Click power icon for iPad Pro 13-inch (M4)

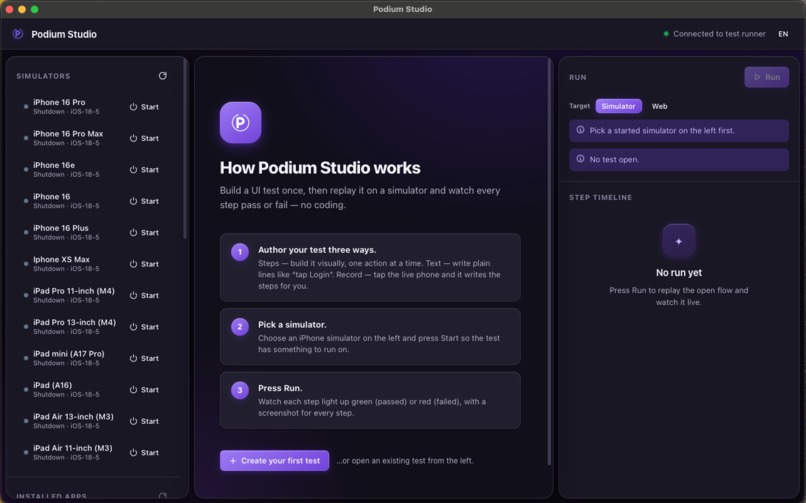click(133, 327)
